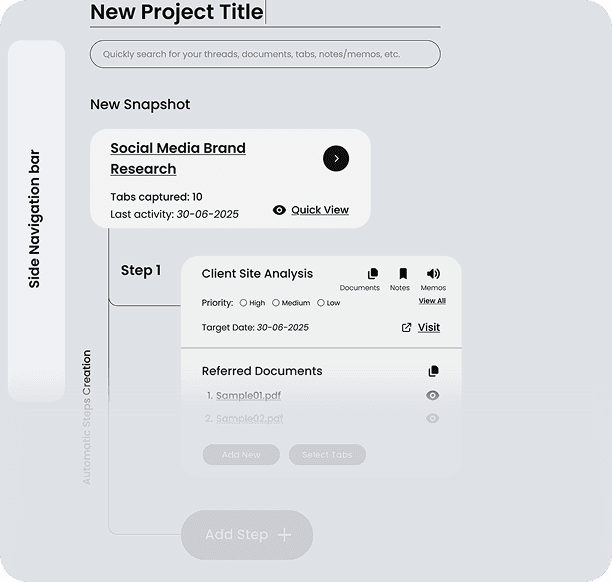Open the Documents icon in Client Site Analysis
The image size is (612, 582).
click(x=373, y=274)
